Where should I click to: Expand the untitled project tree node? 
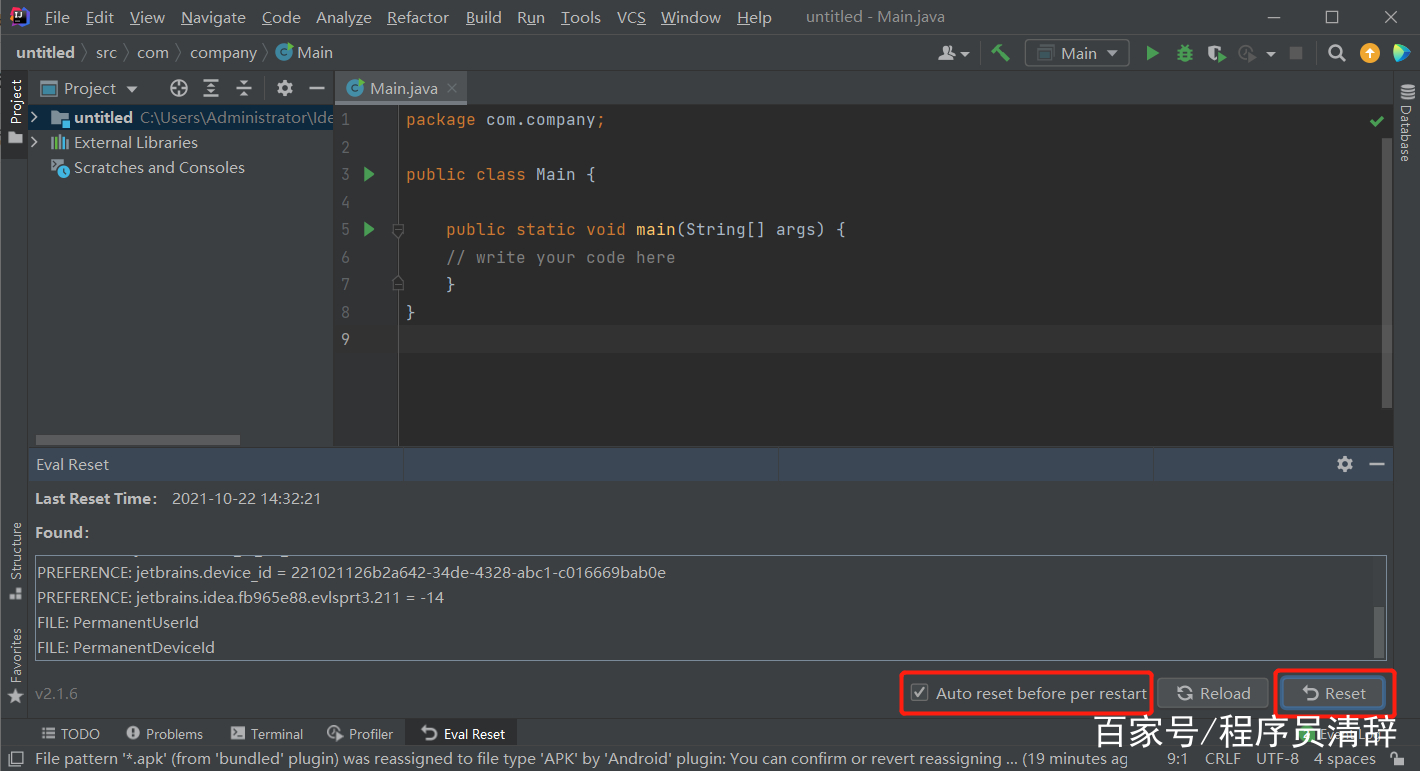[x=35, y=118]
